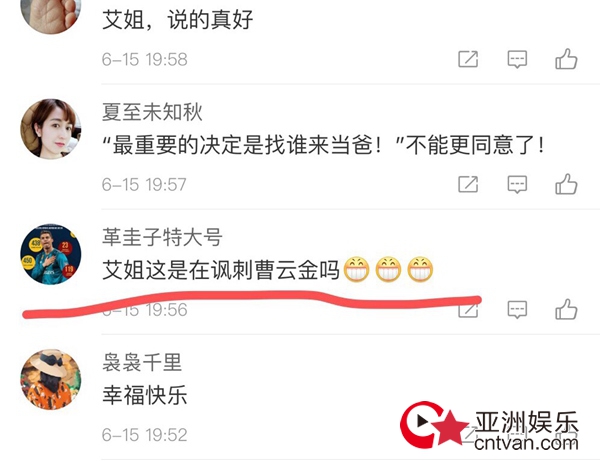Image resolution: width=600 pixels, height=461 pixels.
Task: Open the top commenter's avatar
Action: 51,13
